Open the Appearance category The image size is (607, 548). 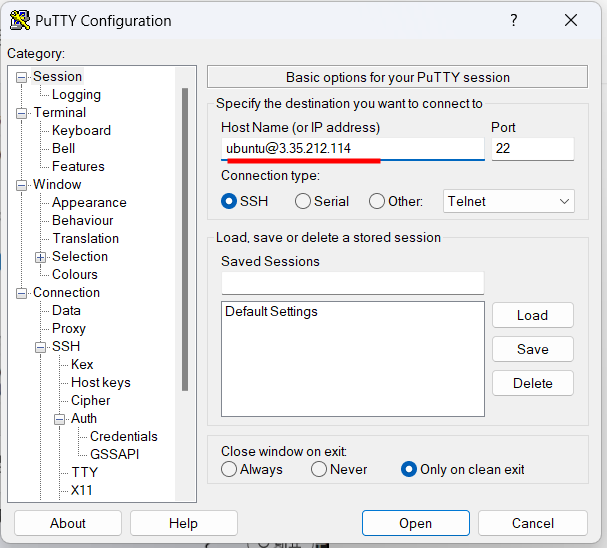tap(89, 202)
